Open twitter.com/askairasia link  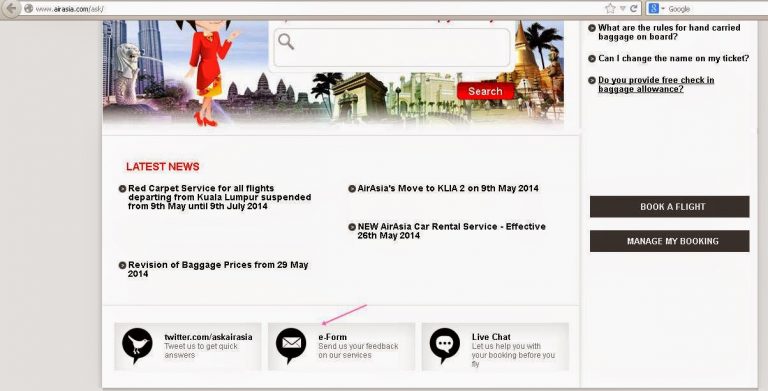coord(208,337)
